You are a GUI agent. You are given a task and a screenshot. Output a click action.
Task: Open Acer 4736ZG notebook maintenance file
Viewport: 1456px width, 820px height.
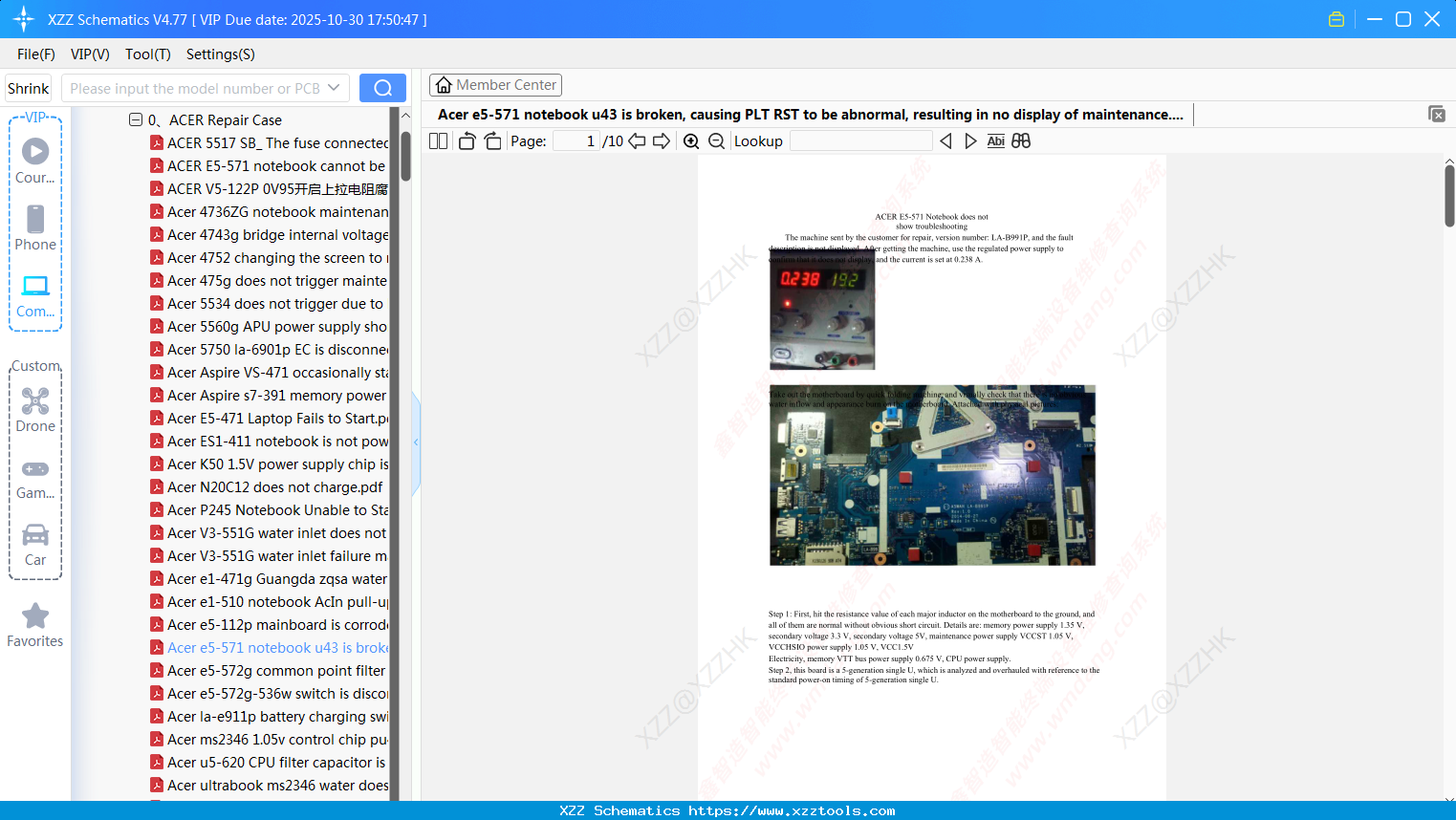coord(269,211)
